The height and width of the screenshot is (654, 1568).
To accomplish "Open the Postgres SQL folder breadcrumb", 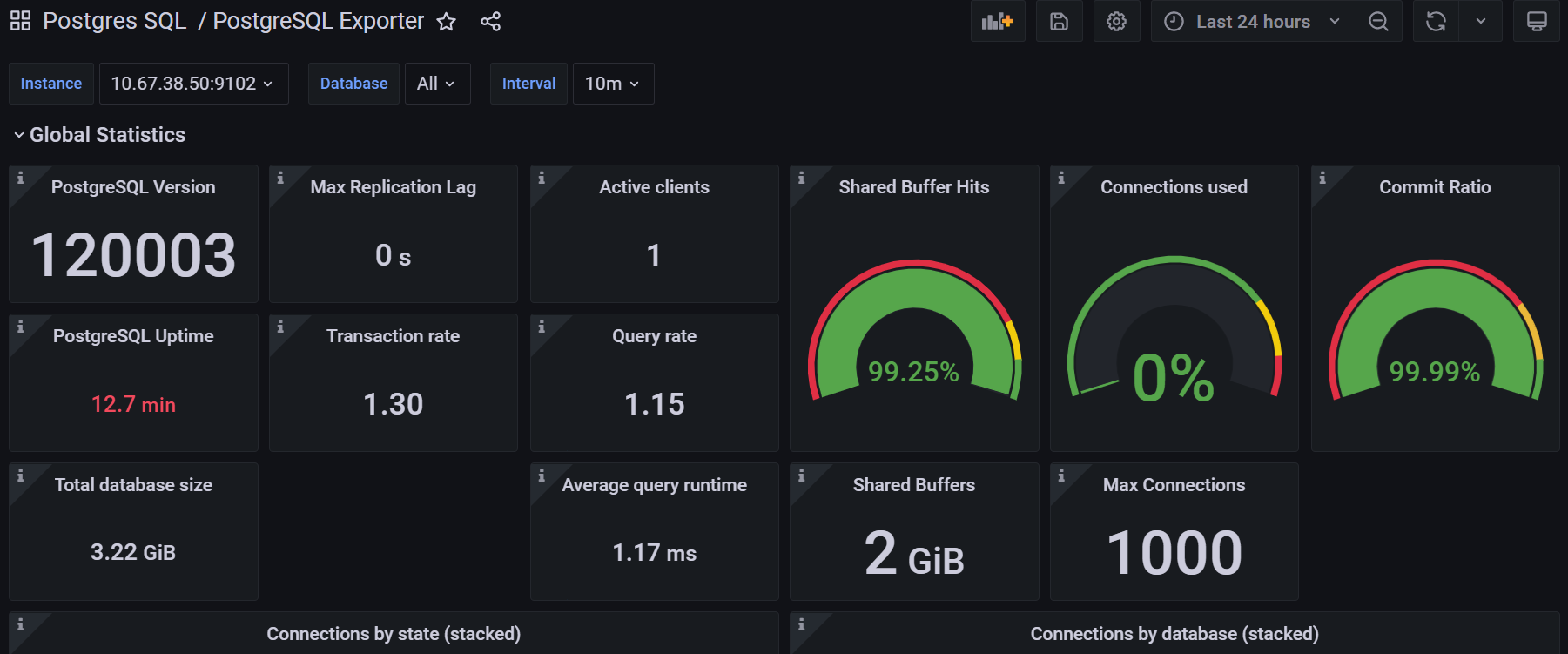I will 115,21.
